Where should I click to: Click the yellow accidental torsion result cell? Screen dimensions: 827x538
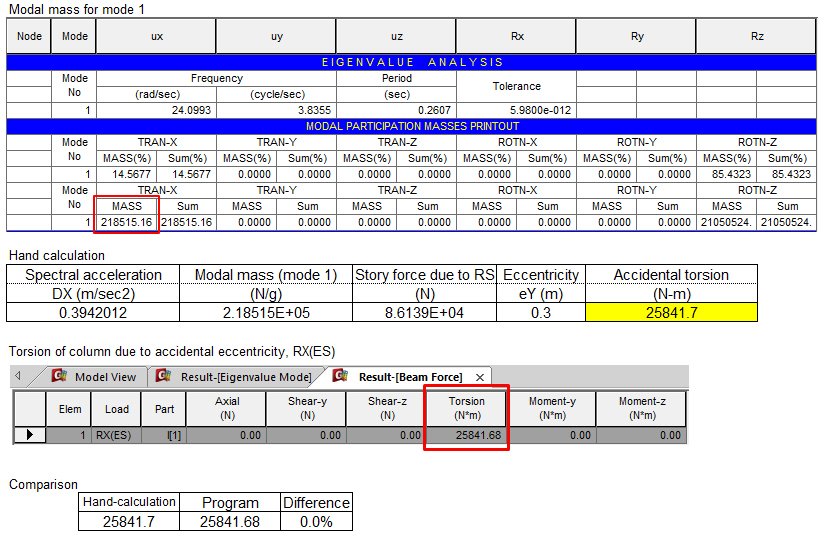pos(671,313)
